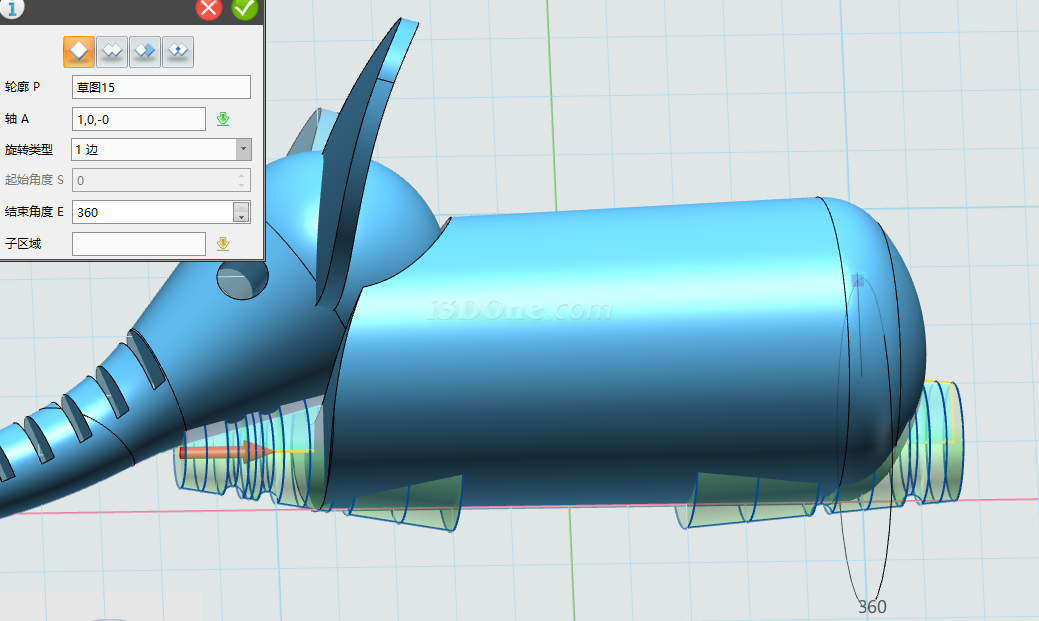
Task: Click the 轮廓 P profile field
Action: 161,87
